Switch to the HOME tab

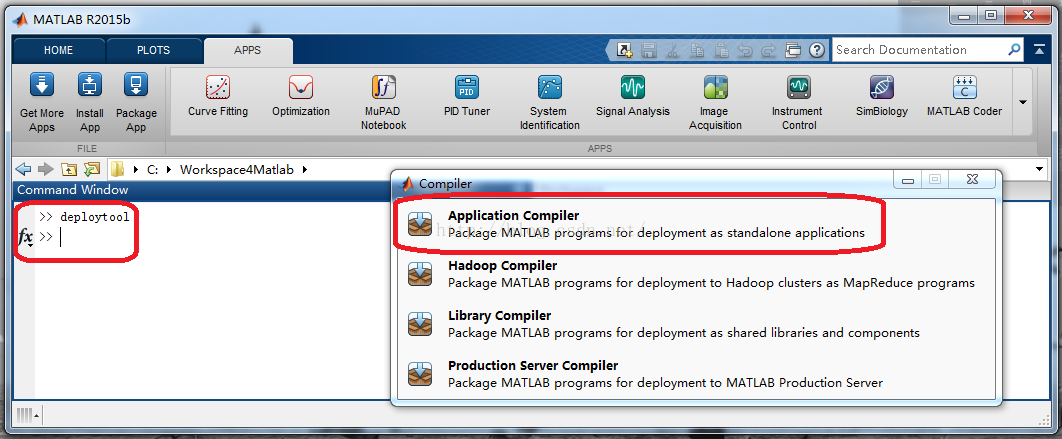[58, 50]
